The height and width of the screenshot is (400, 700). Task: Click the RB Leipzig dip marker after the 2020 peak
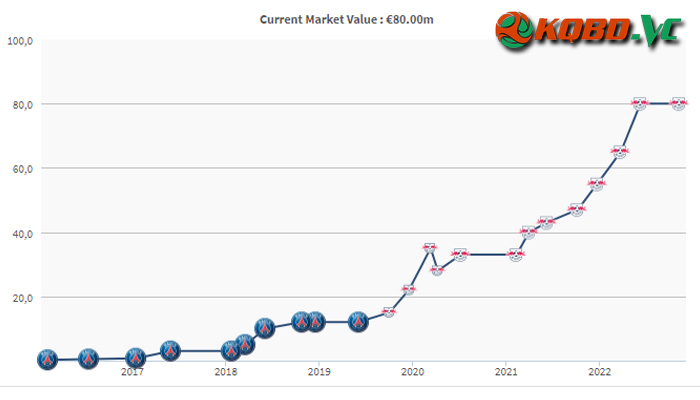[x=437, y=270]
